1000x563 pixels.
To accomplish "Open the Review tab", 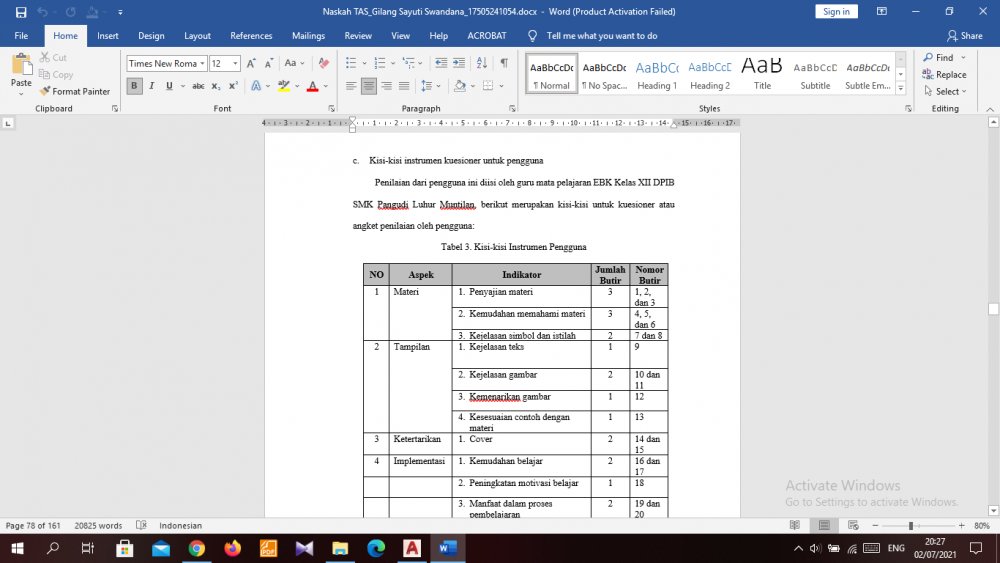I will point(358,36).
